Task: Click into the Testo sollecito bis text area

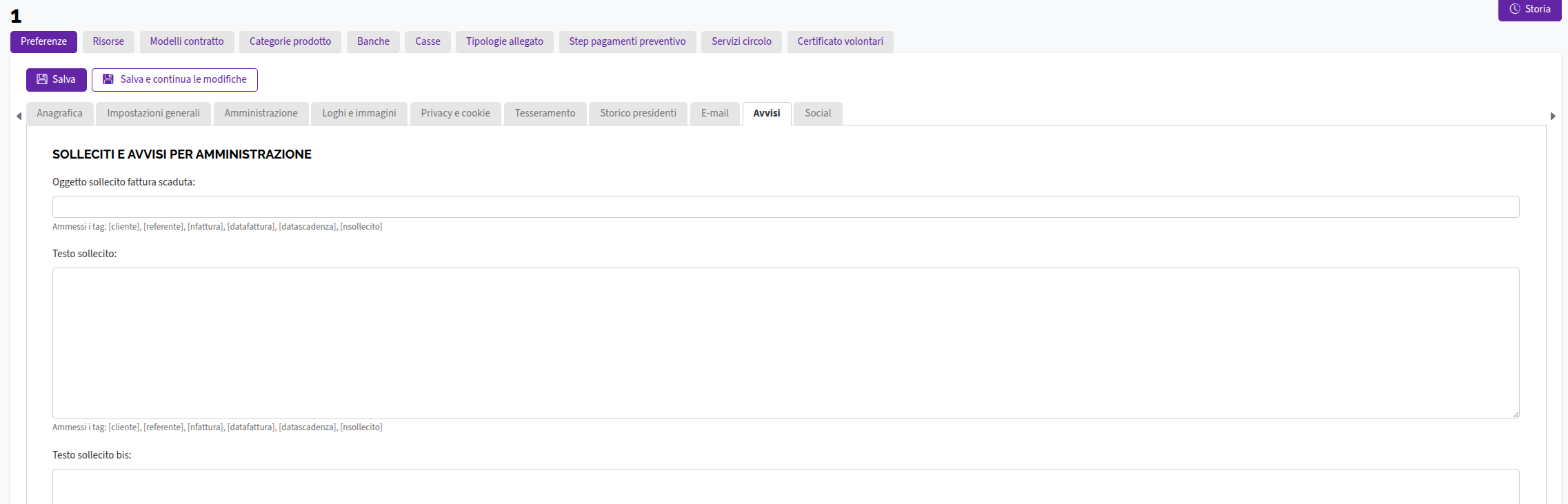Action: (786, 487)
